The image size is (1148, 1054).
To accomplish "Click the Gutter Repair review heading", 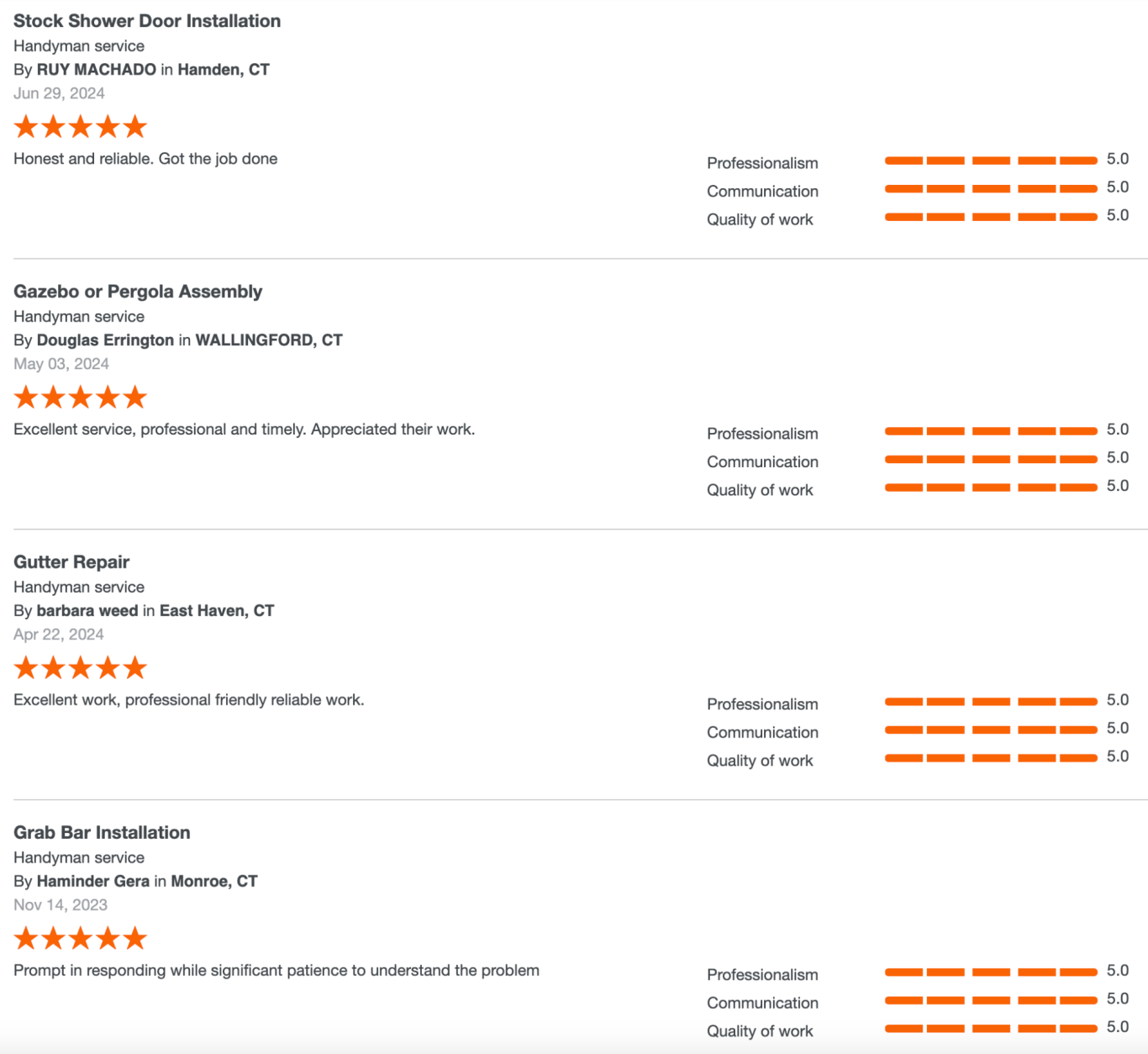I will click(71, 562).
